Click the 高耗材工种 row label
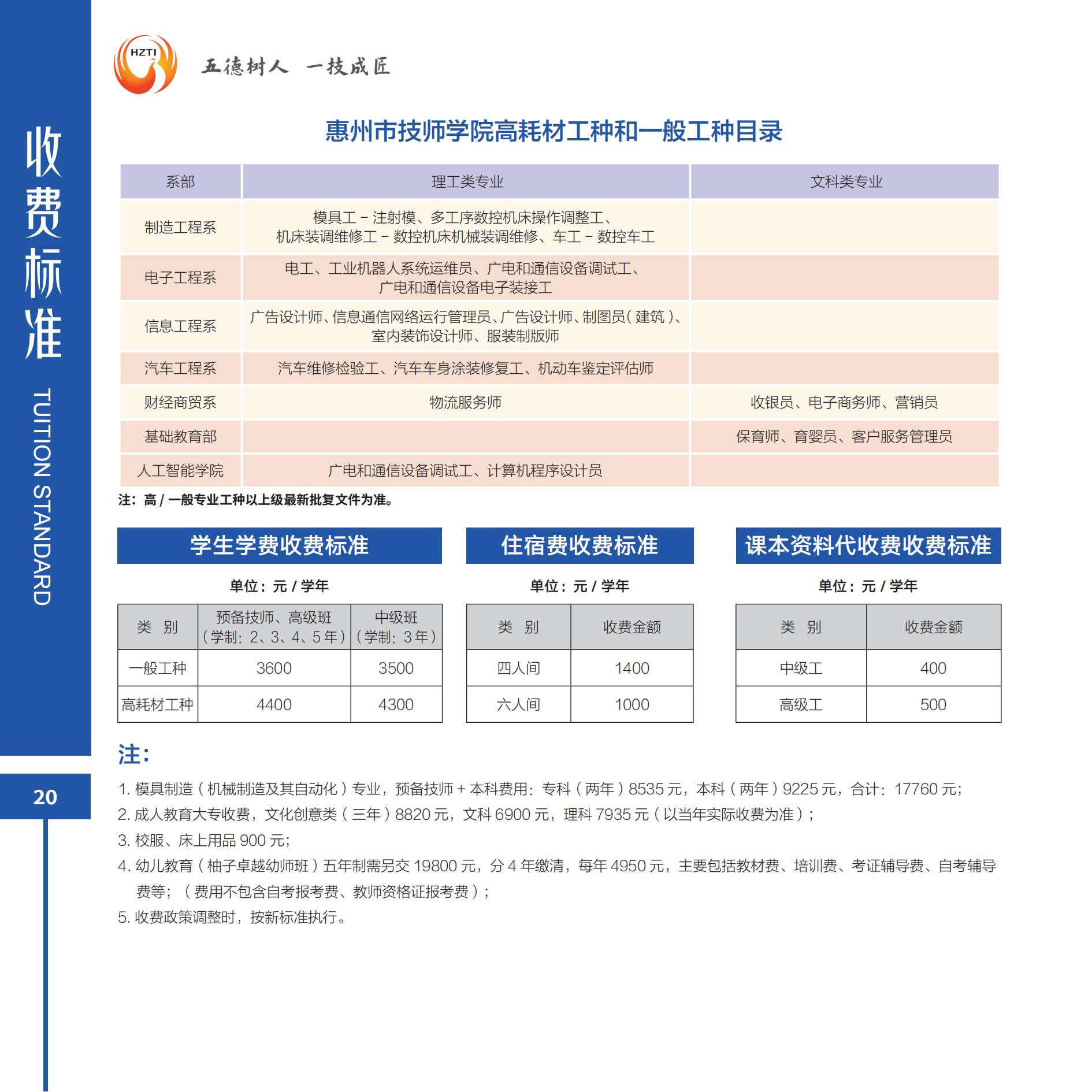The image size is (1092, 1092). click(x=158, y=705)
